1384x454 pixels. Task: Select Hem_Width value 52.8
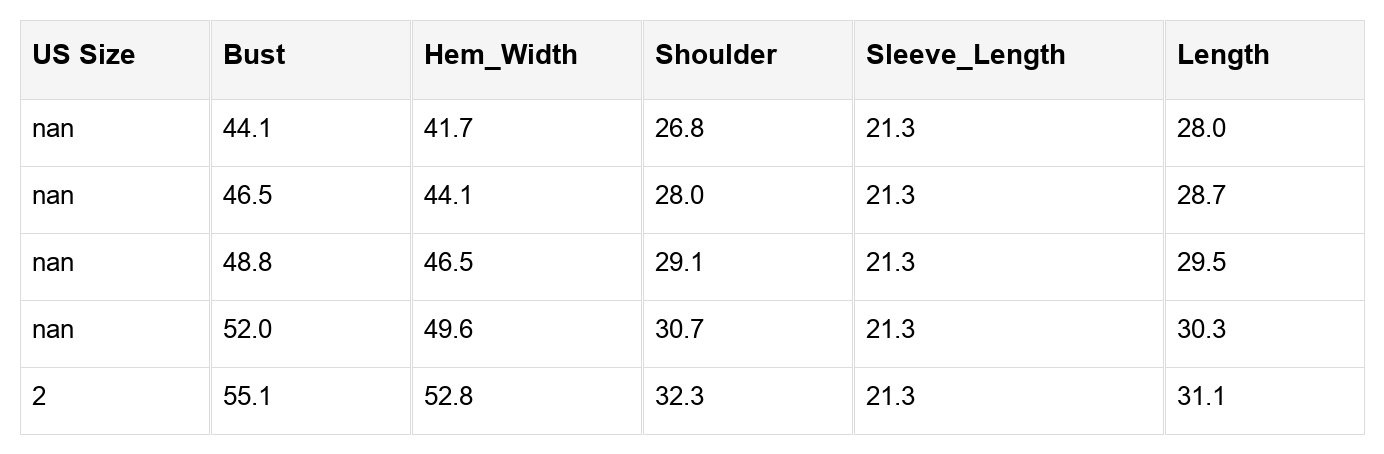tap(448, 397)
